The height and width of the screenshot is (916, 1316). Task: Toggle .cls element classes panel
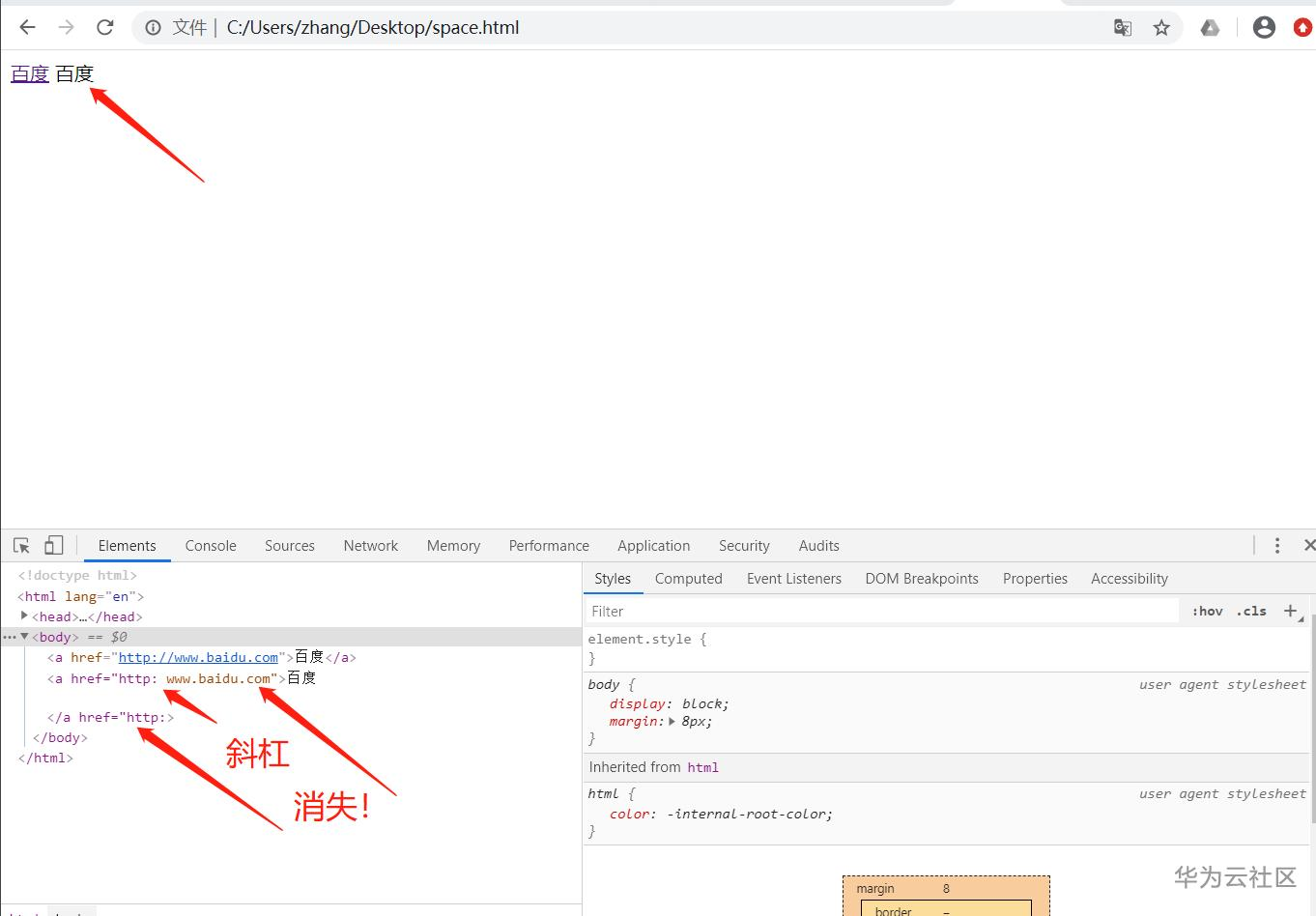point(1251,611)
